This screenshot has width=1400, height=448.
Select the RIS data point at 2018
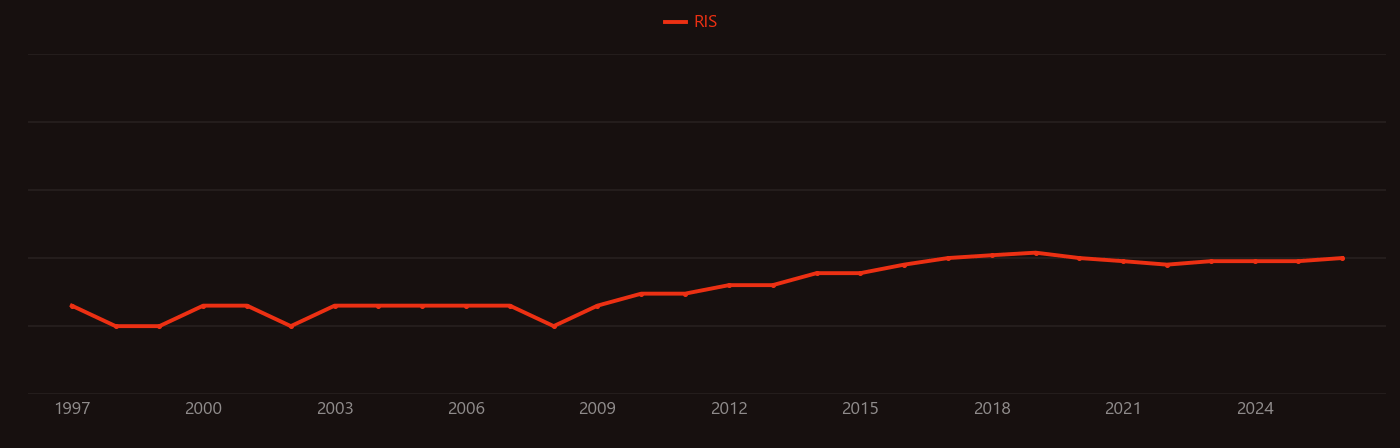point(992,255)
